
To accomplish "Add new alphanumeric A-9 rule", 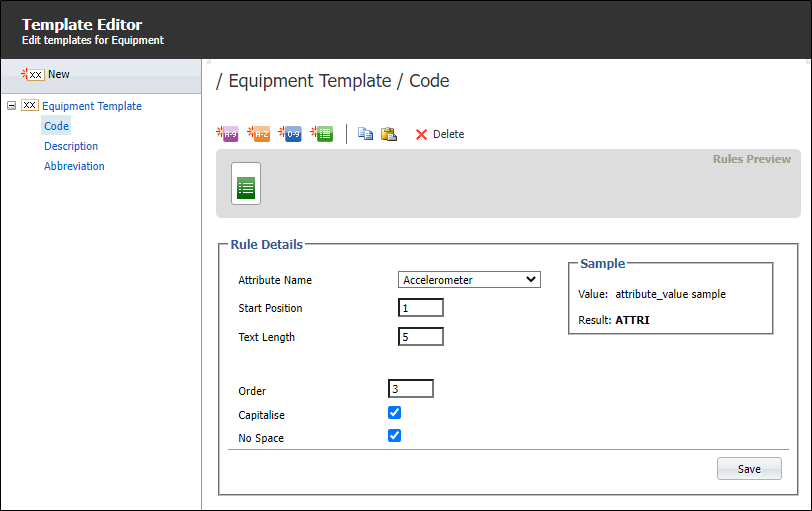I will 227,134.
